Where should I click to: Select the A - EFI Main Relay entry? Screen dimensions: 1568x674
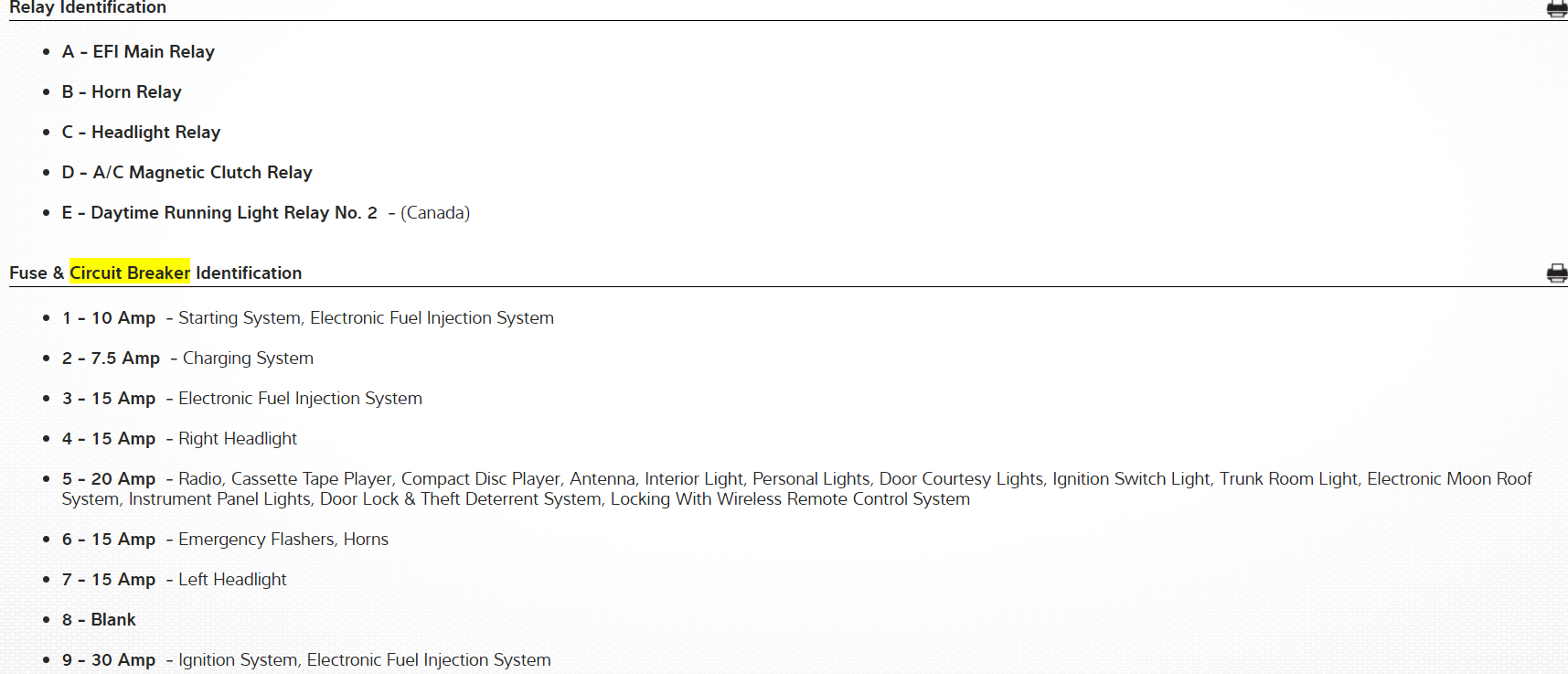(x=138, y=52)
